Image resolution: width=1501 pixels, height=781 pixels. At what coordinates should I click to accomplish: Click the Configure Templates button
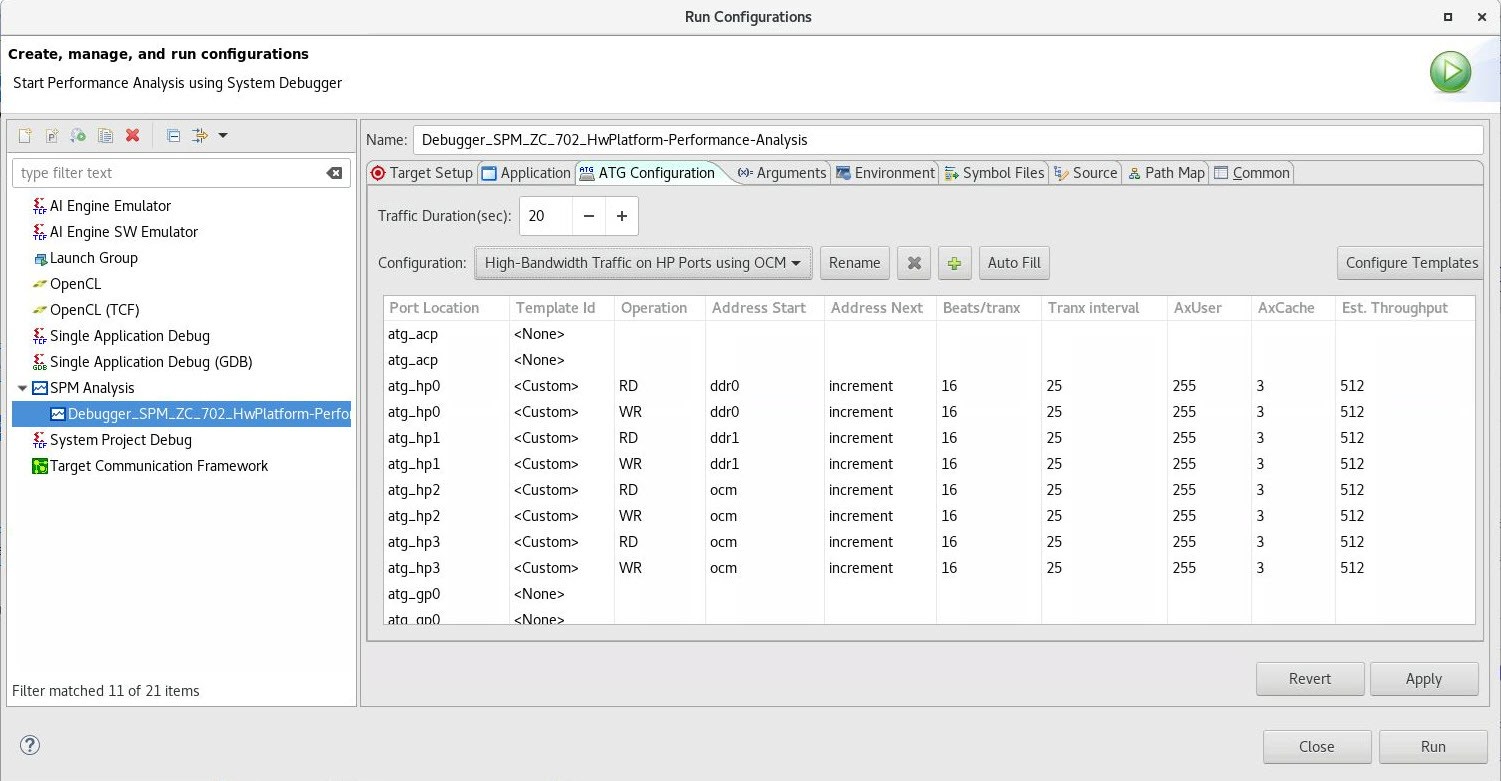pyautogui.click(x=1410, y=263)
